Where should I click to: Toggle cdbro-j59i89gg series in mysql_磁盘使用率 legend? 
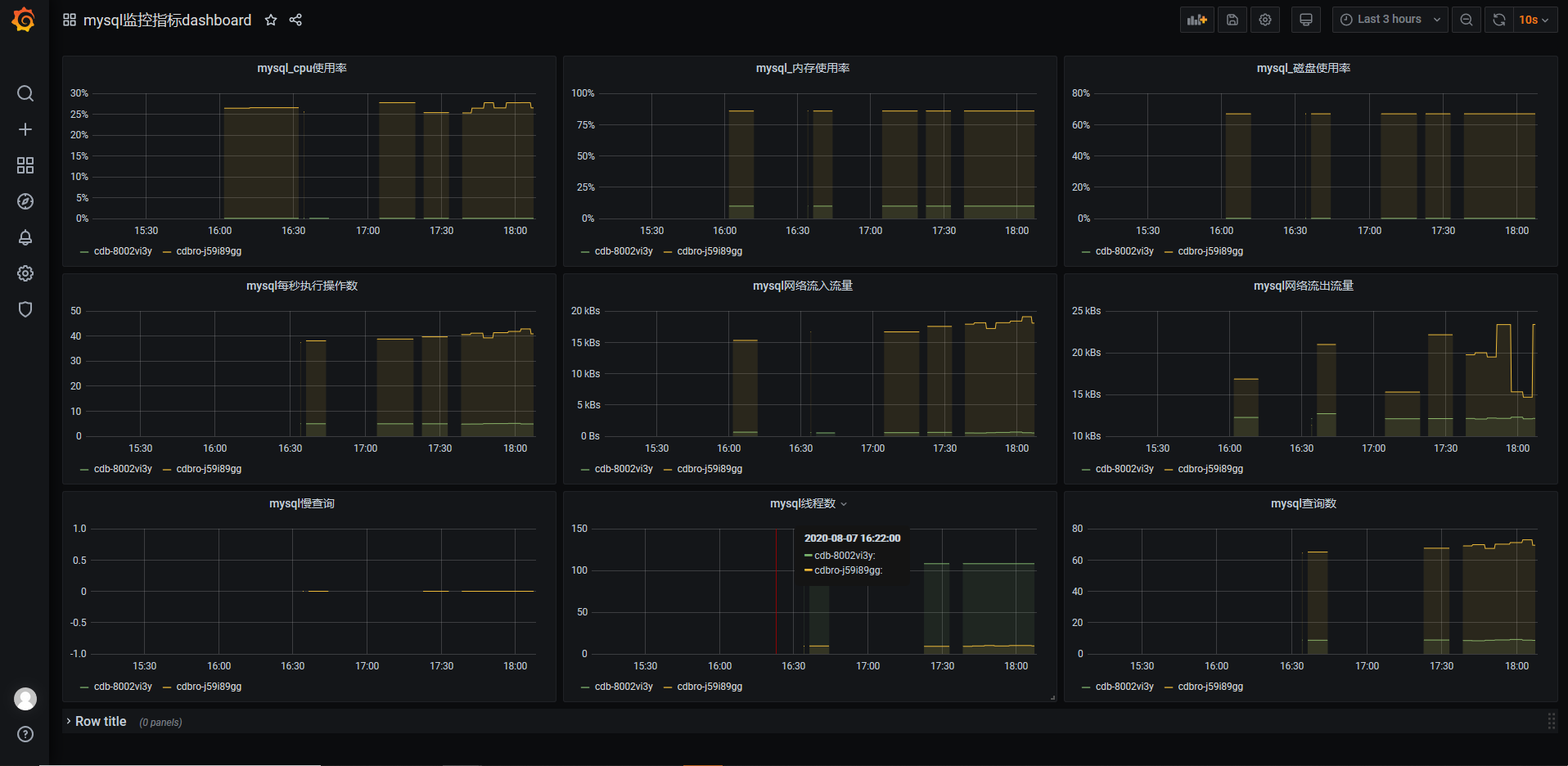point(1210,251)
